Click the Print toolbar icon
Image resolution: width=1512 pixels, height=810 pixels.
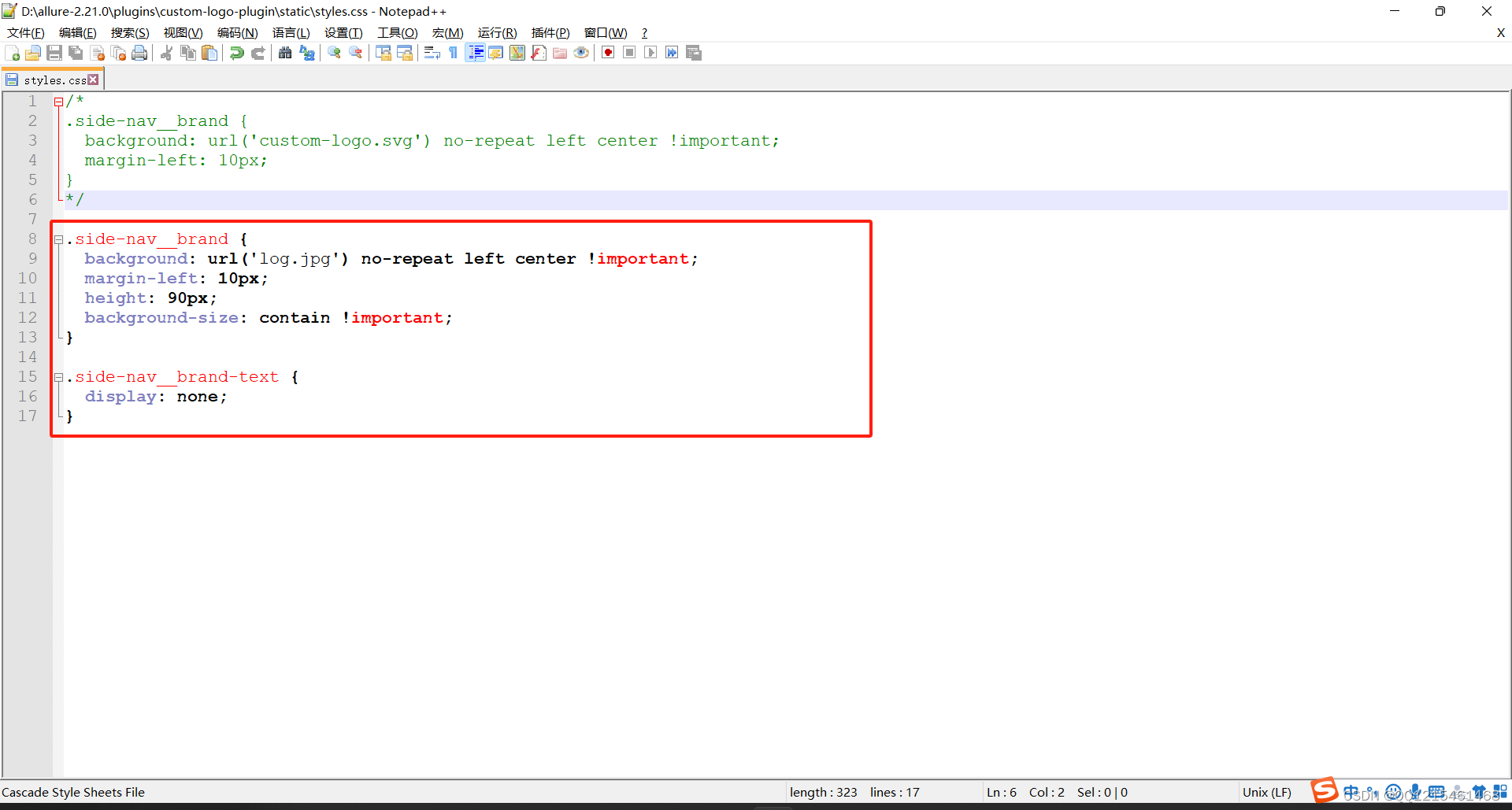(x=139, y=53)
